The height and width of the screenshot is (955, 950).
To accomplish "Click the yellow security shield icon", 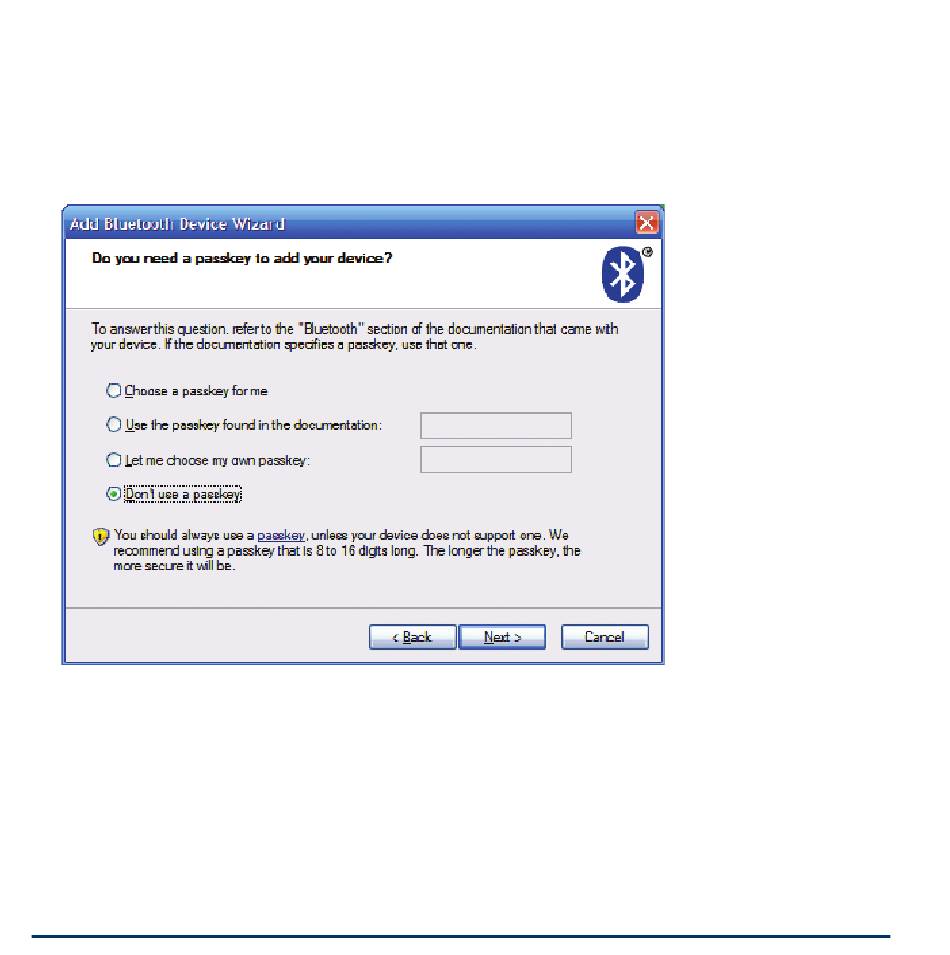I will [100, 537].
